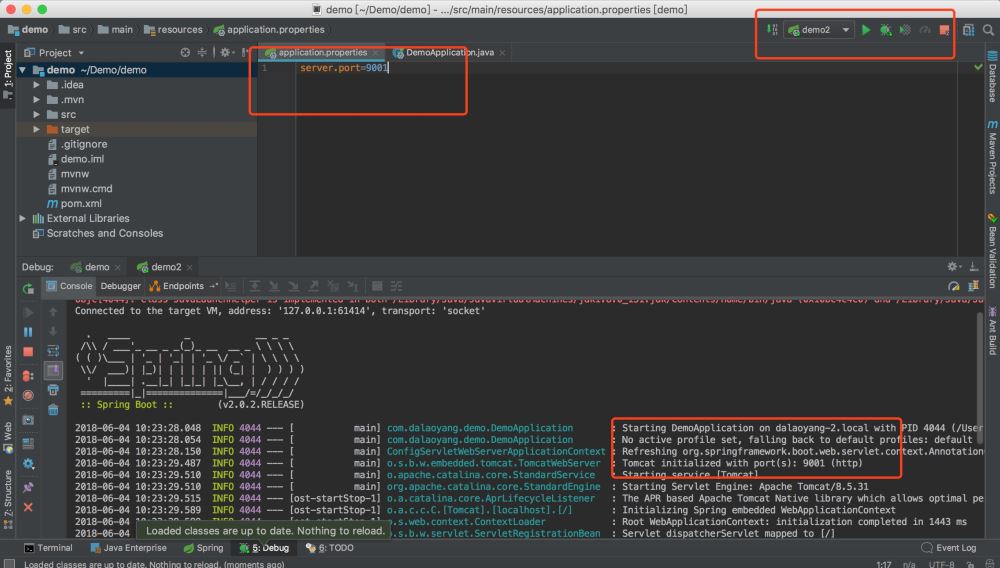Clear console output with trash icon
This screenshot has width=1000, height=568.
pyautogui.click(x=53, y=411)
